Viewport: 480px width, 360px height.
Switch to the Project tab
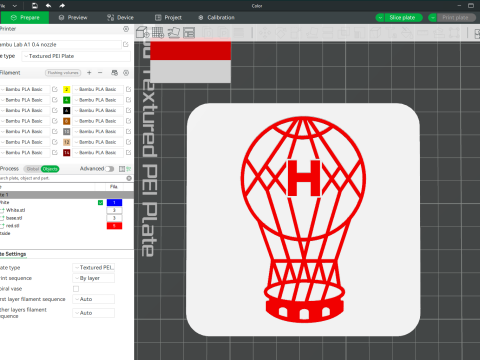coord(168,17)
